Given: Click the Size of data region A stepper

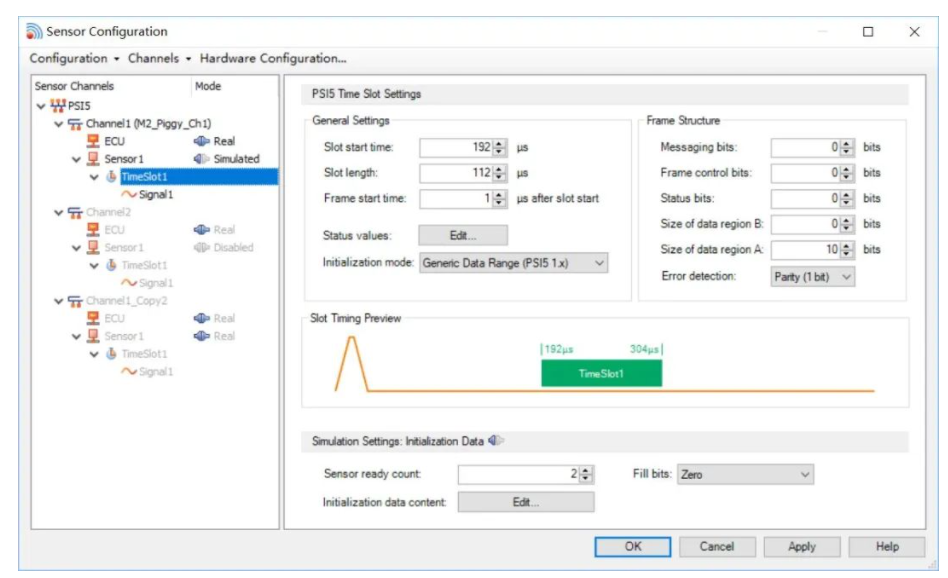Looking at the screenshot, I should click(847, 249).
